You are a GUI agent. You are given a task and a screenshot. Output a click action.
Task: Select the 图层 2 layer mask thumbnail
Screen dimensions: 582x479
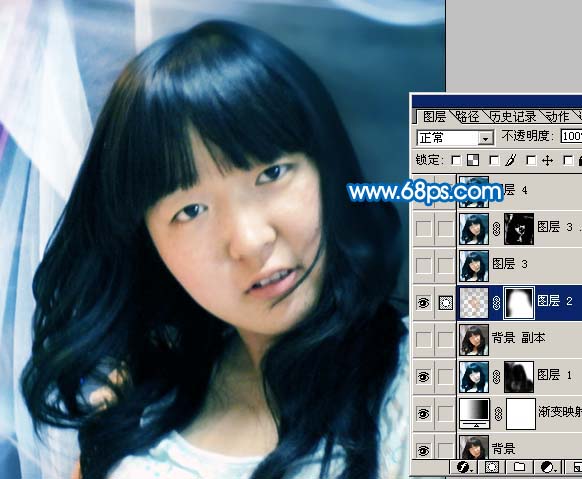click(x=519, y=303)
